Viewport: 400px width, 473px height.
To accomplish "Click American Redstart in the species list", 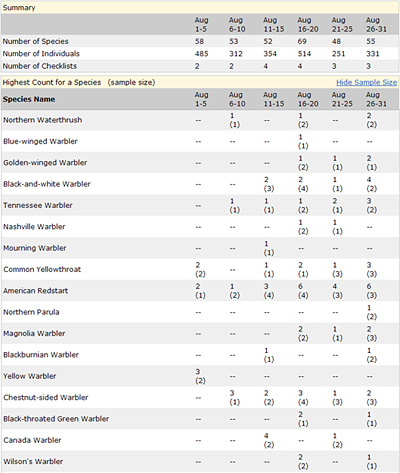I will pyautogui.click(x=35, y=291).
